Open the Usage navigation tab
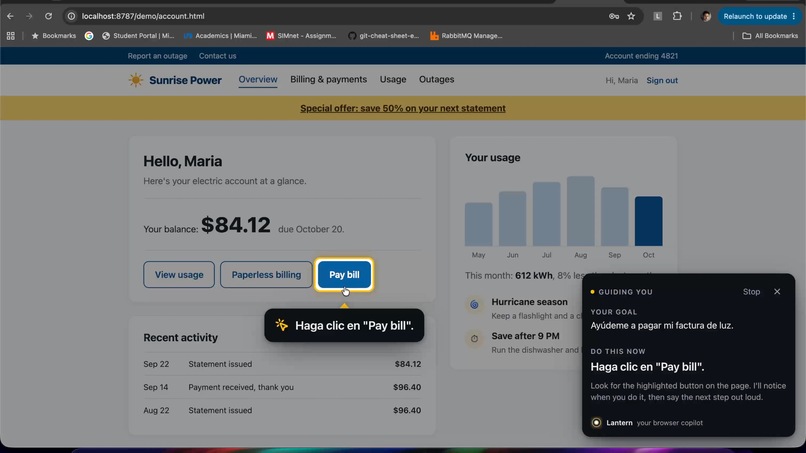The width and height of the screenshot is (806, 453). (393, 79)
